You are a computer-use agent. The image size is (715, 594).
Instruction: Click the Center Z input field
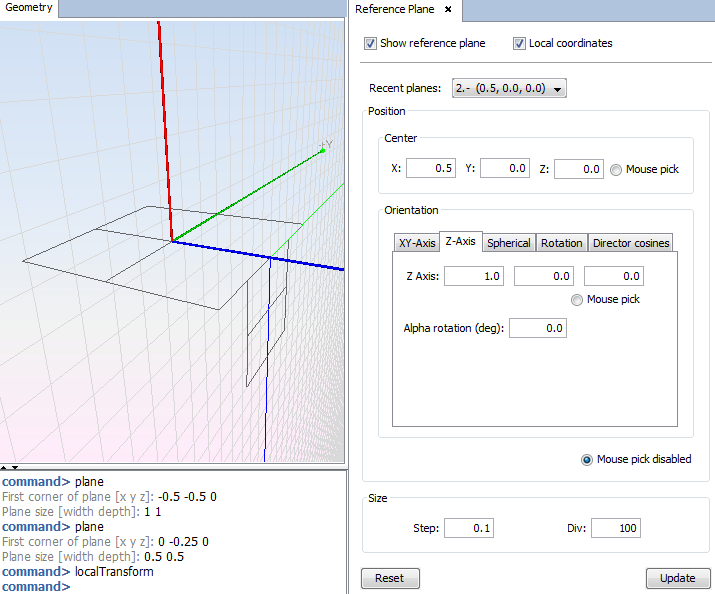coord(579,169)
